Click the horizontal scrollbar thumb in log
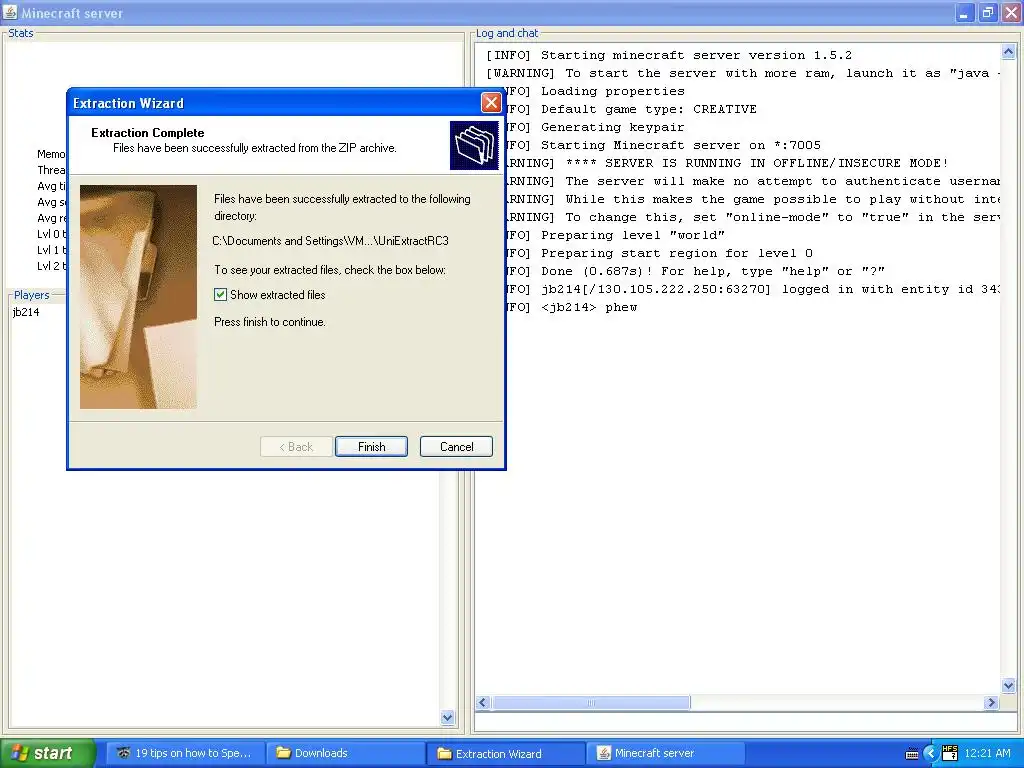The width and height of the screenshot is (1024, 768). tap(590, 703)
